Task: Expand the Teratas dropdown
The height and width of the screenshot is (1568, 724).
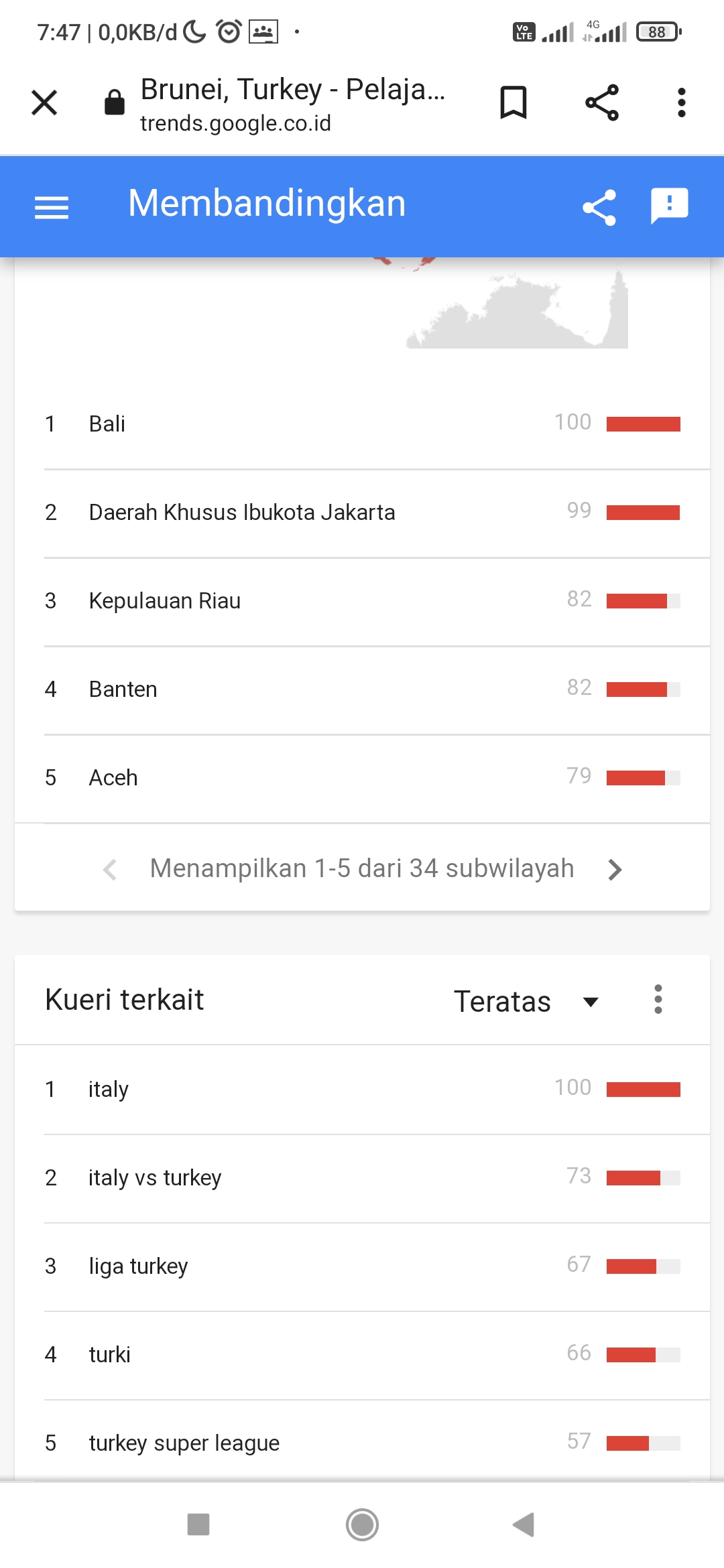Action: [526, 1002]
